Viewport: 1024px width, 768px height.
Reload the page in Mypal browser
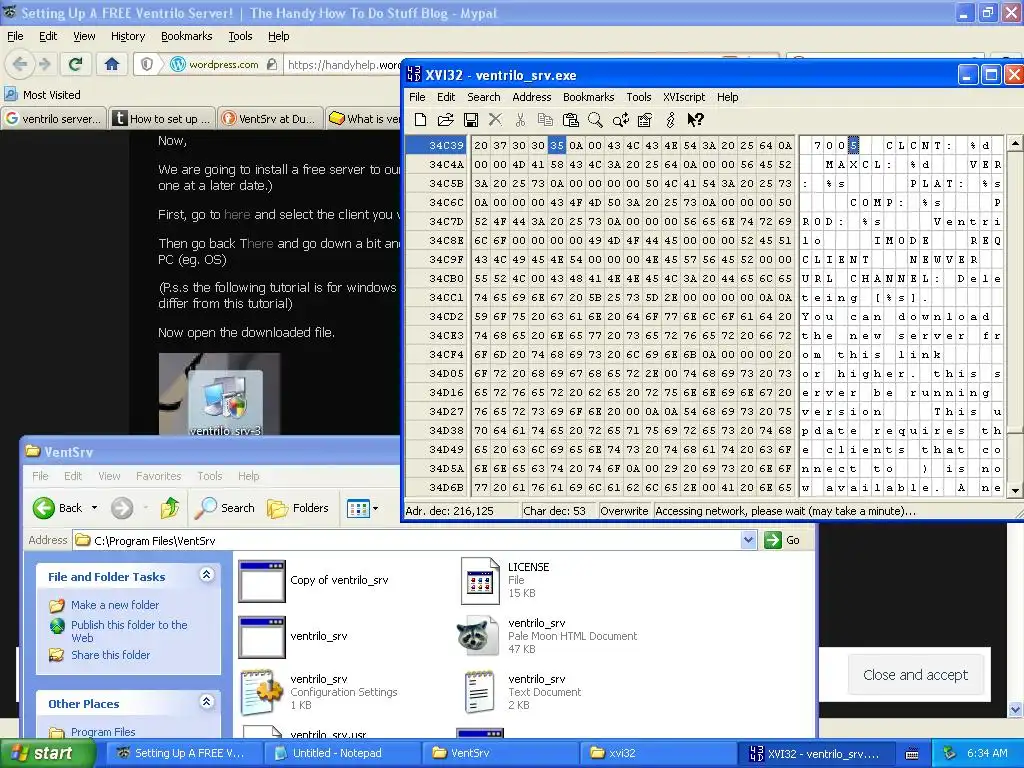[x=76, y=64]
